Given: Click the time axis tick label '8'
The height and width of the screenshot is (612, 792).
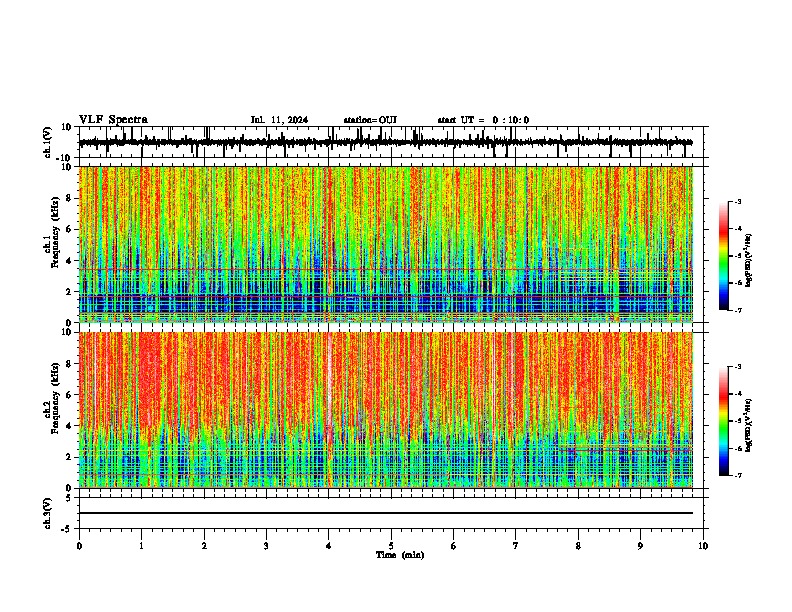Looking at the screenshot, I should click(x=578, y=546).
